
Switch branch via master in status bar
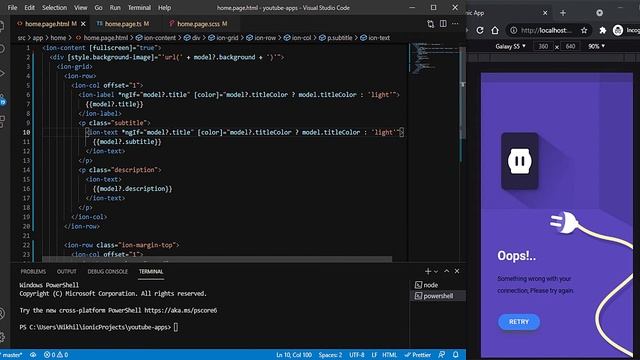(12, 355)
